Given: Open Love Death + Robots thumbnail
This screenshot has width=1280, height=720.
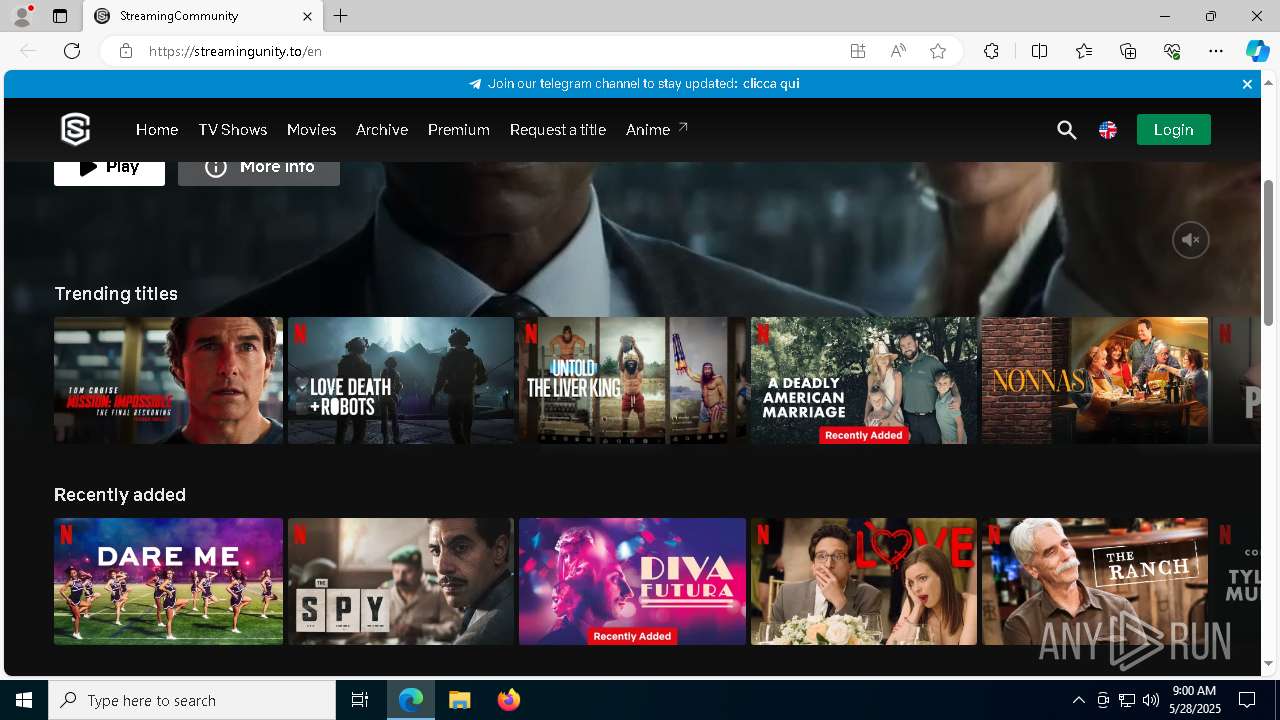Looking at the screenshot, I should click(400, 380).
